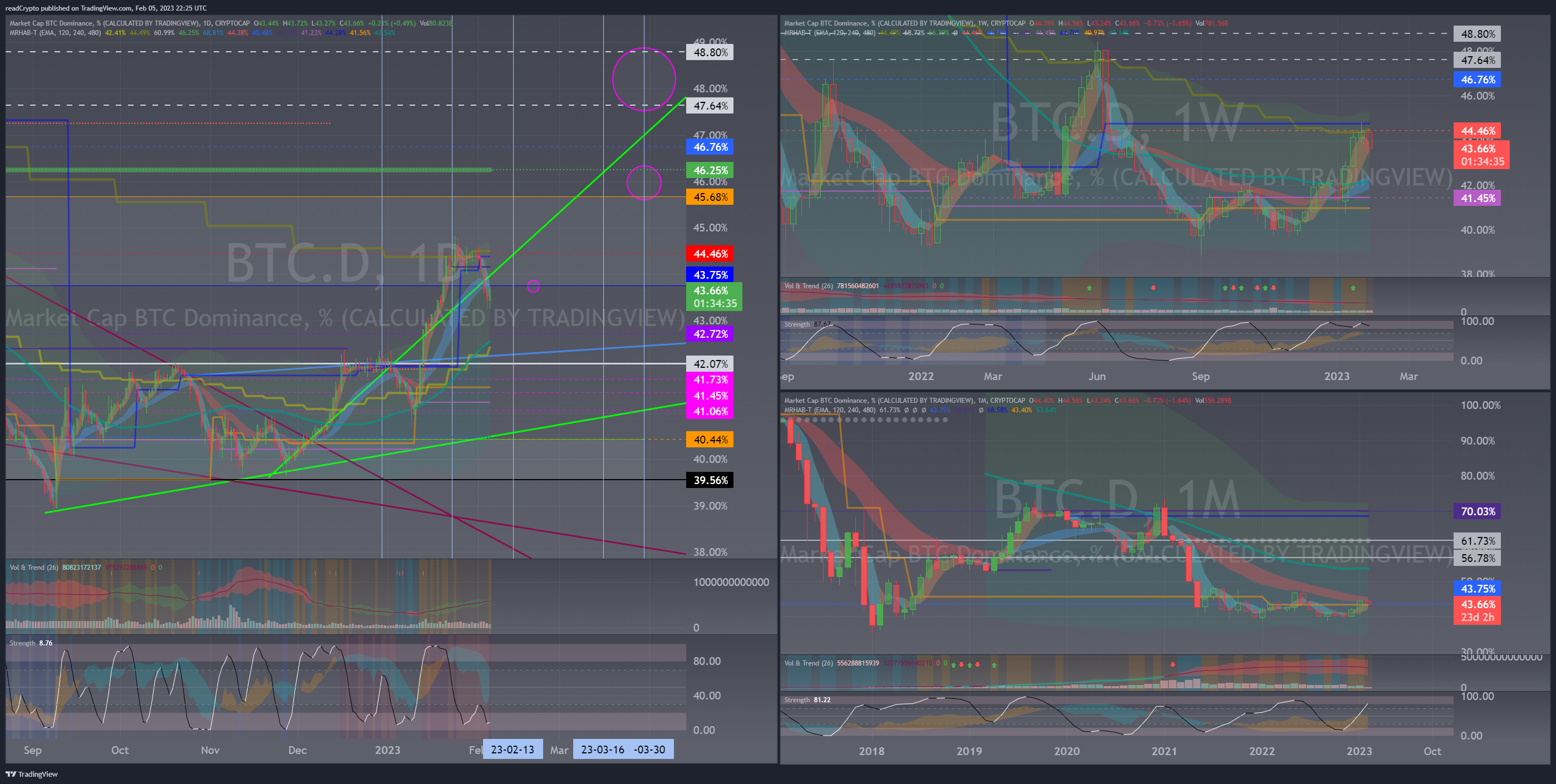Image resolution: width=1556 pixels, height=784 pixels.
Task: Select the small magenta circle near 43.75% line
Action: (533, 287)
